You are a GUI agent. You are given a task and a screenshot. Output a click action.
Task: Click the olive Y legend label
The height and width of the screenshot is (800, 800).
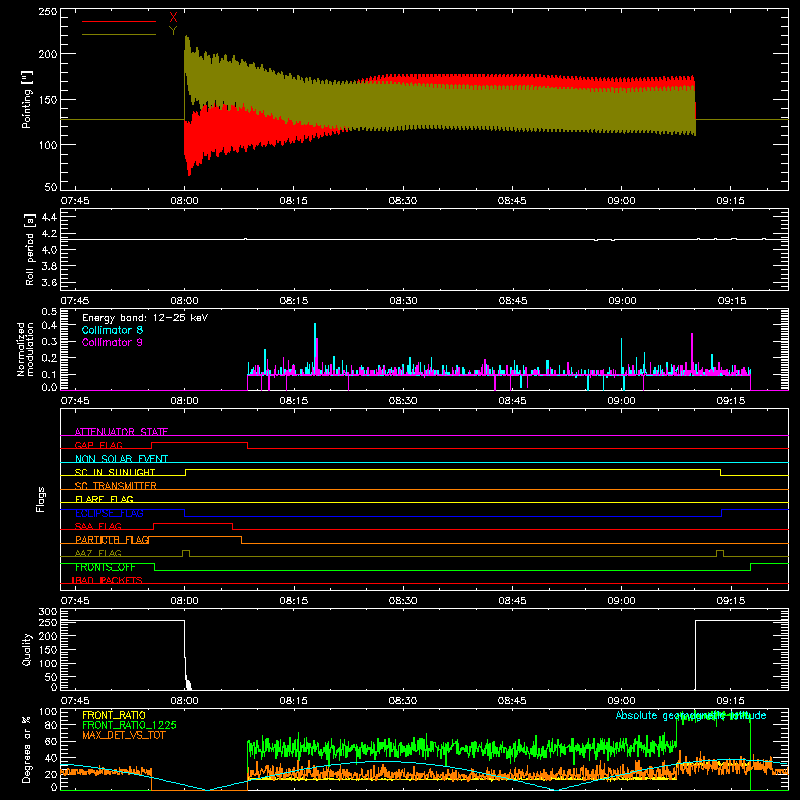pyautogui.click(x=173, y=31)
